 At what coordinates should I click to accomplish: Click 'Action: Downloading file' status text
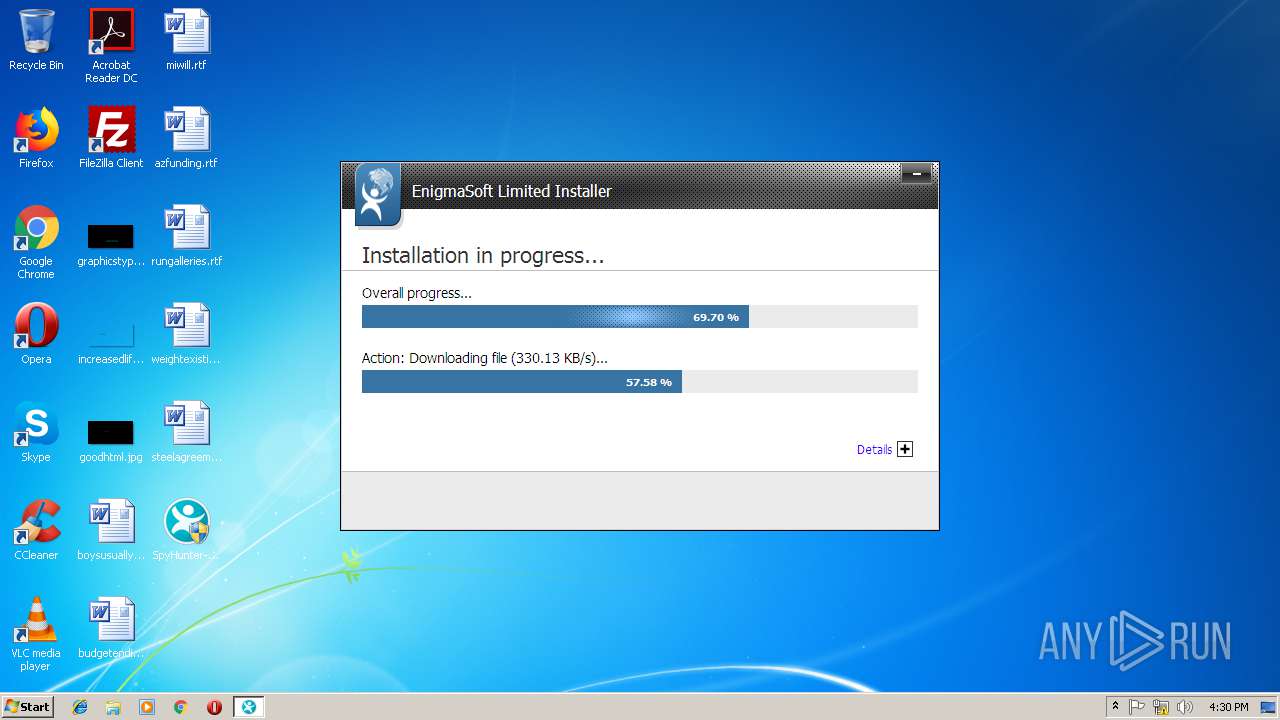tap(484, 358)
